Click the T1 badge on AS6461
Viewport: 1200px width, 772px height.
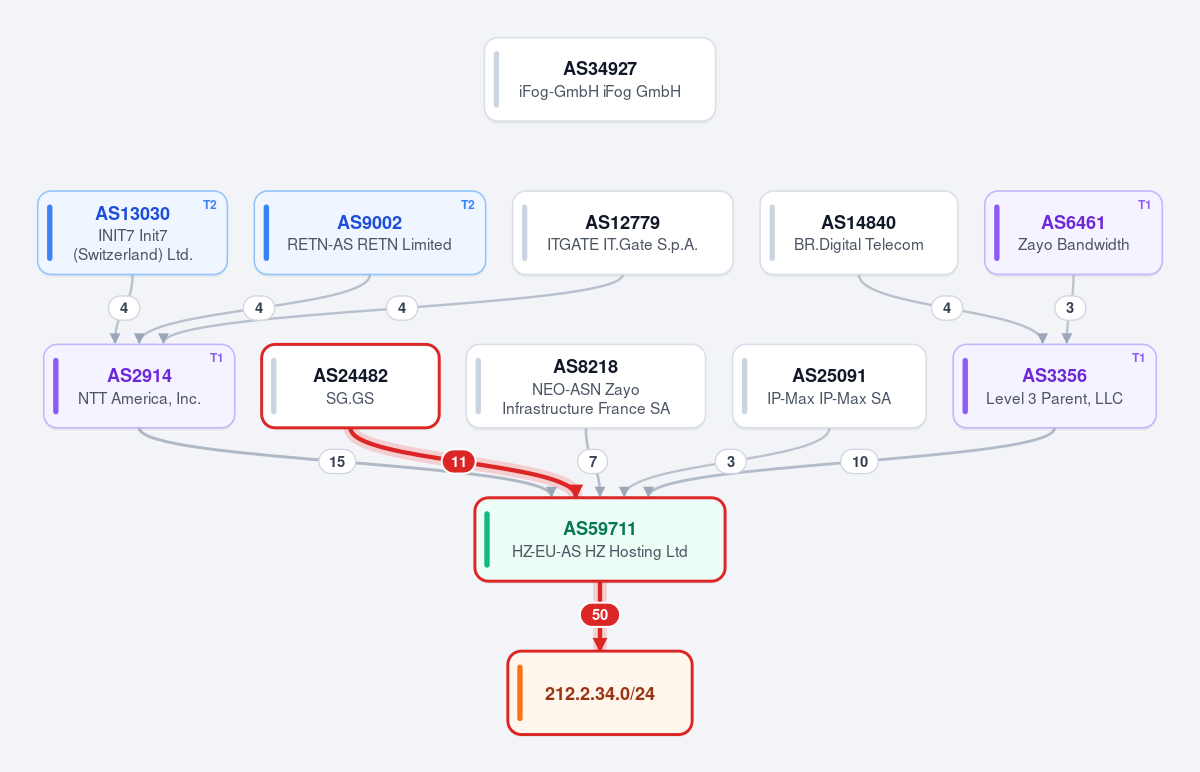click(x=1144, y=205)
